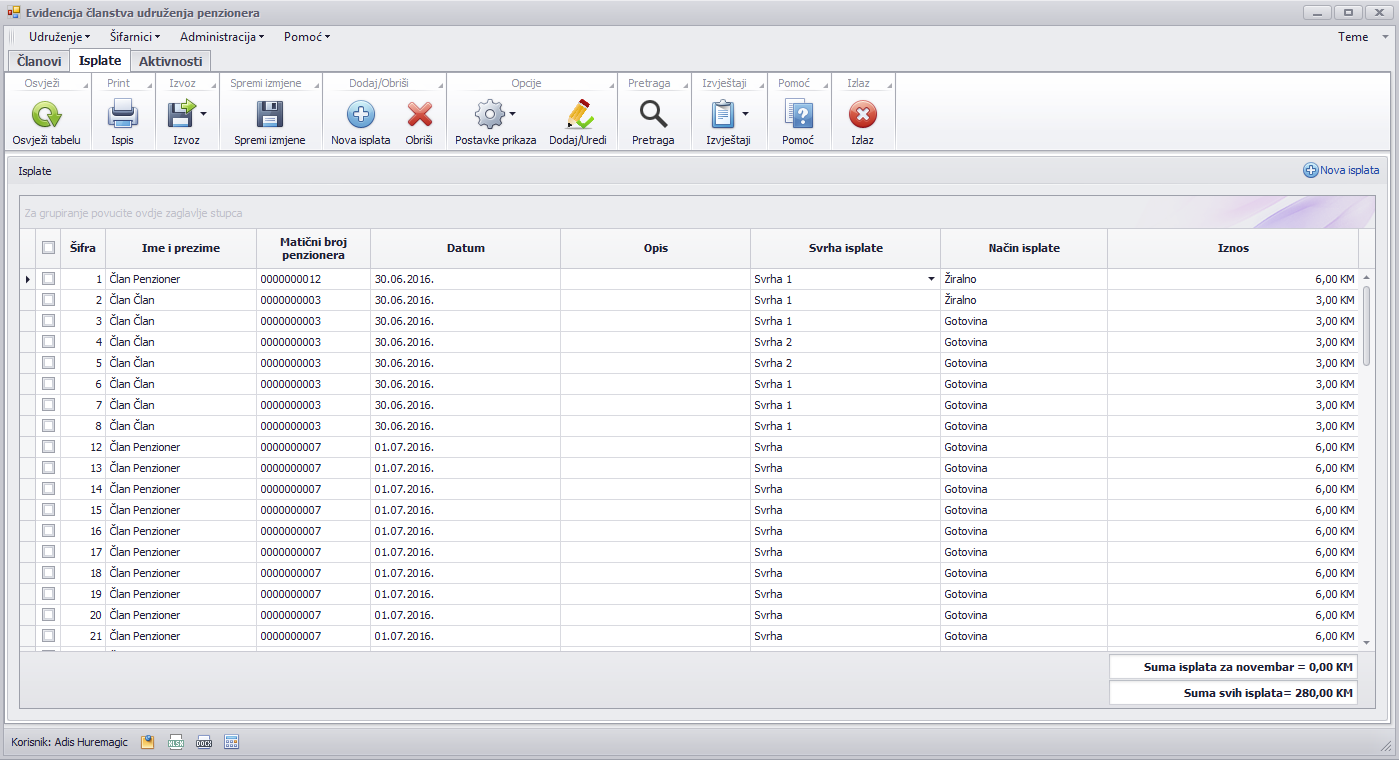Switch to the Aktivnosti tab
This screenshot has height=760, width=1399.
click(x=171, y=61)
